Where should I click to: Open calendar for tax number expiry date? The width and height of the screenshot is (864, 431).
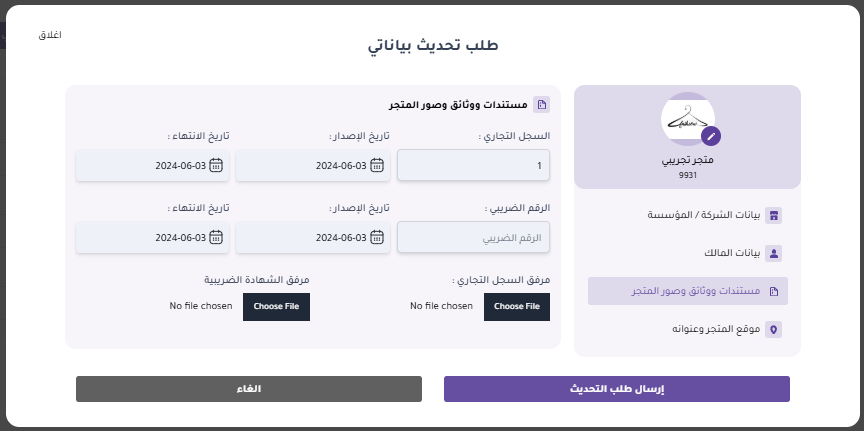(215, 238)
